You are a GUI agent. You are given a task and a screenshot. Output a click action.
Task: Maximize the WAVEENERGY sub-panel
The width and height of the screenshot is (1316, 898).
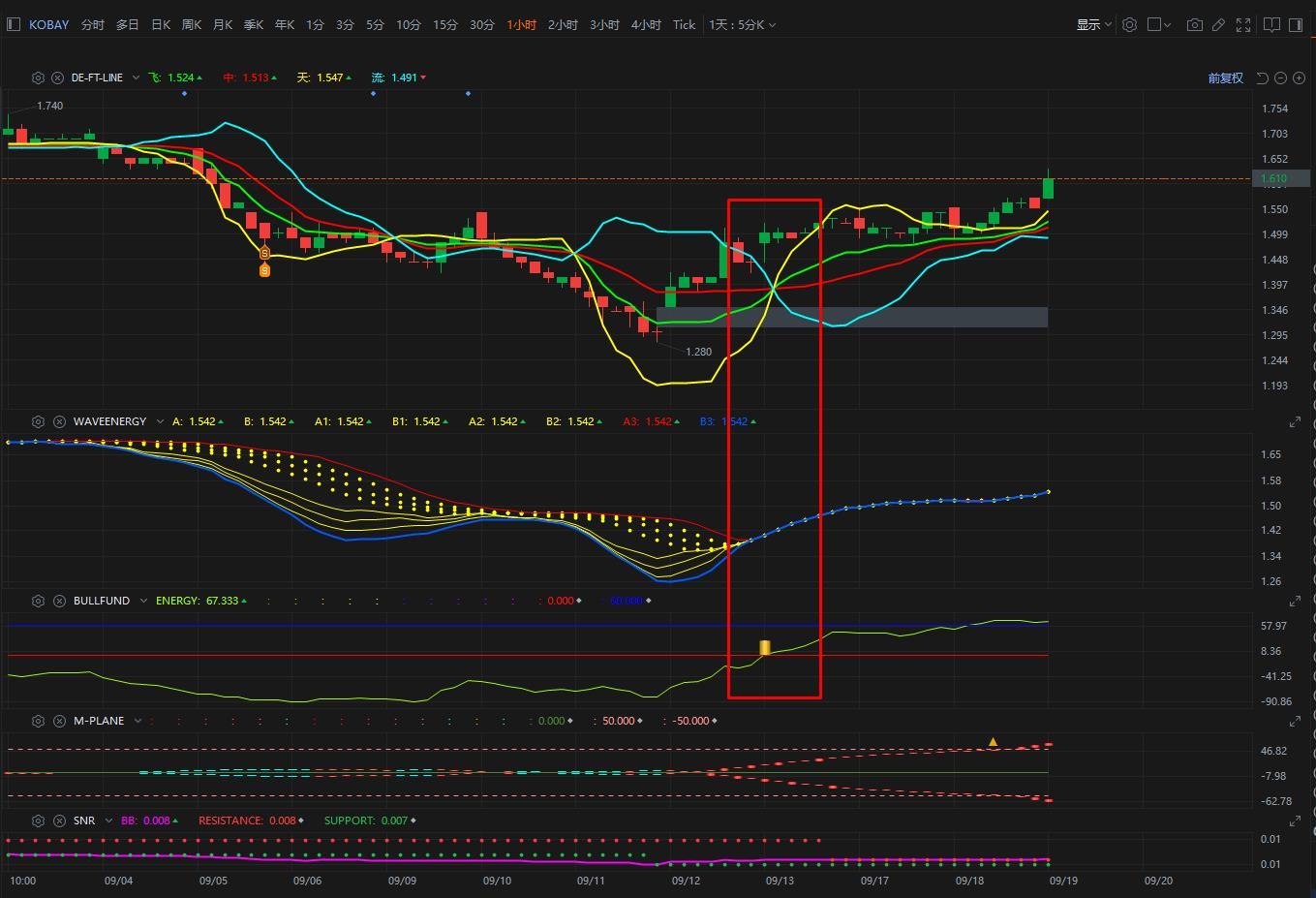tap(1295, 422)
